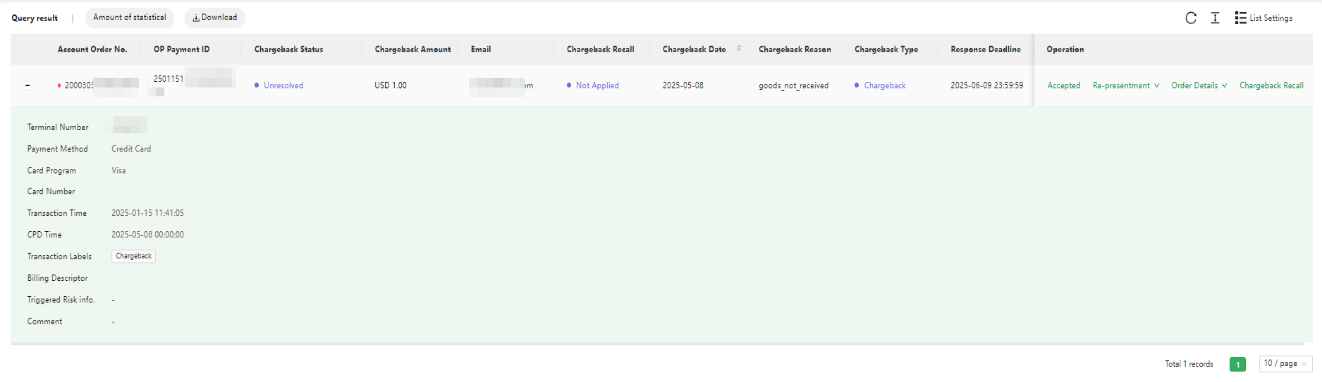Image resolution: width=1322 pixels, height=382 pixels.
Task: Open the 10 / page size selector
Action: (1285, 364)
